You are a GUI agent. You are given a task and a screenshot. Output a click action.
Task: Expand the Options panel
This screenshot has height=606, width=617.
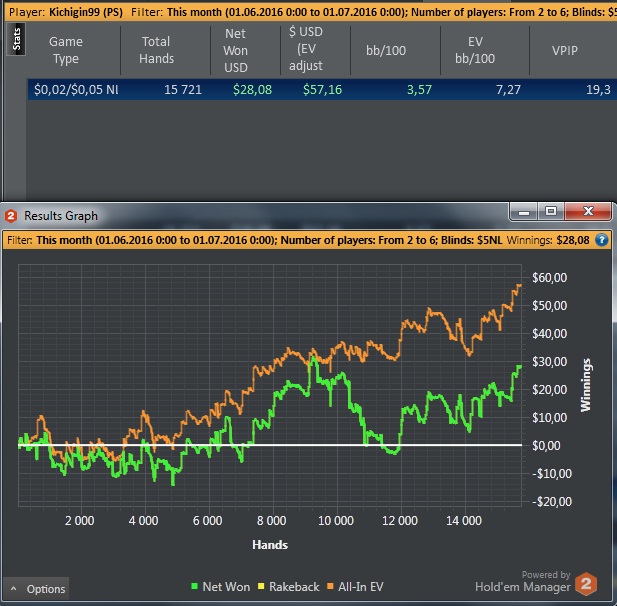click(36, 589)
